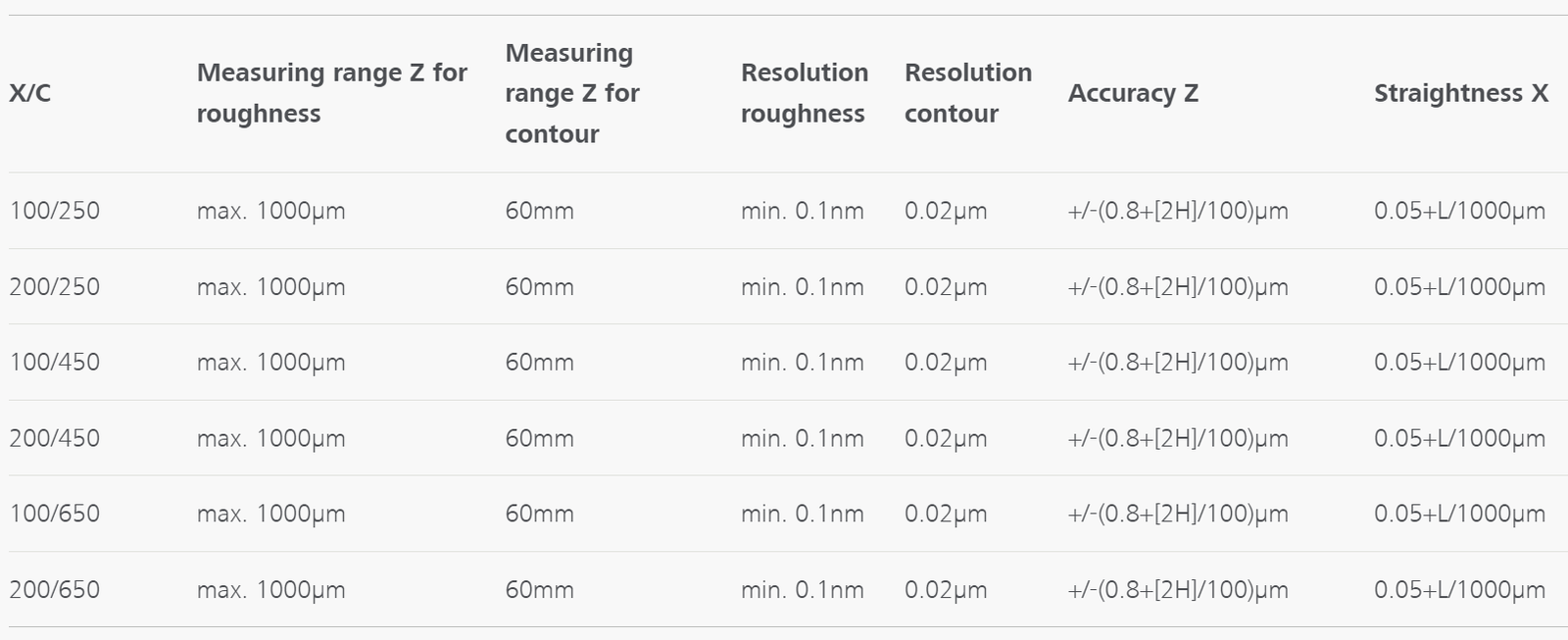Click the 100/250 row label
This screenshot has height=640, width=1568.
coord(55,211)
